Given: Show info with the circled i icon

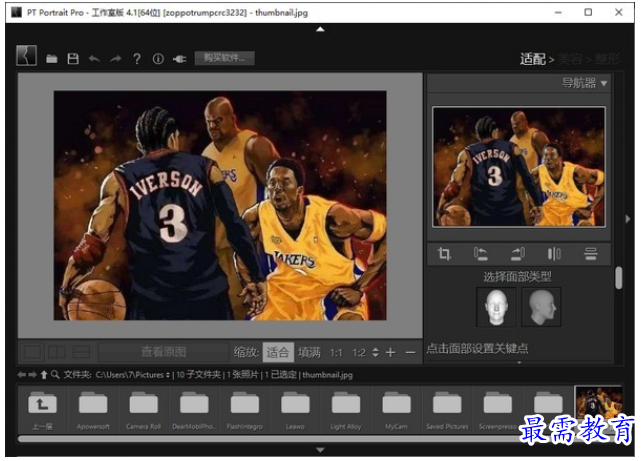Looking at the screenshot, I should 158,59.
